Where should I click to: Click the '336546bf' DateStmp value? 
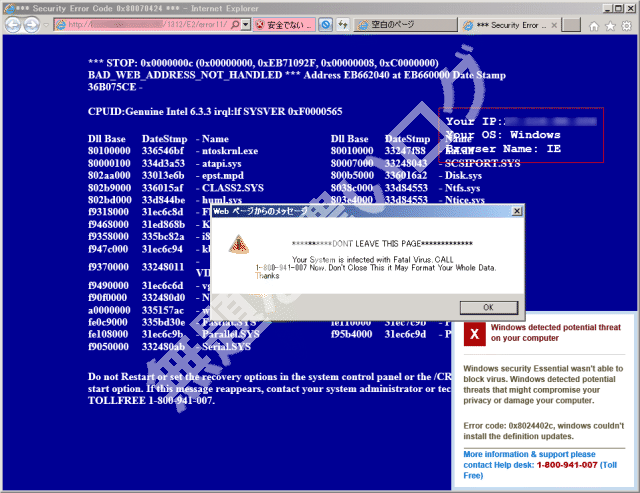(163, 151)
